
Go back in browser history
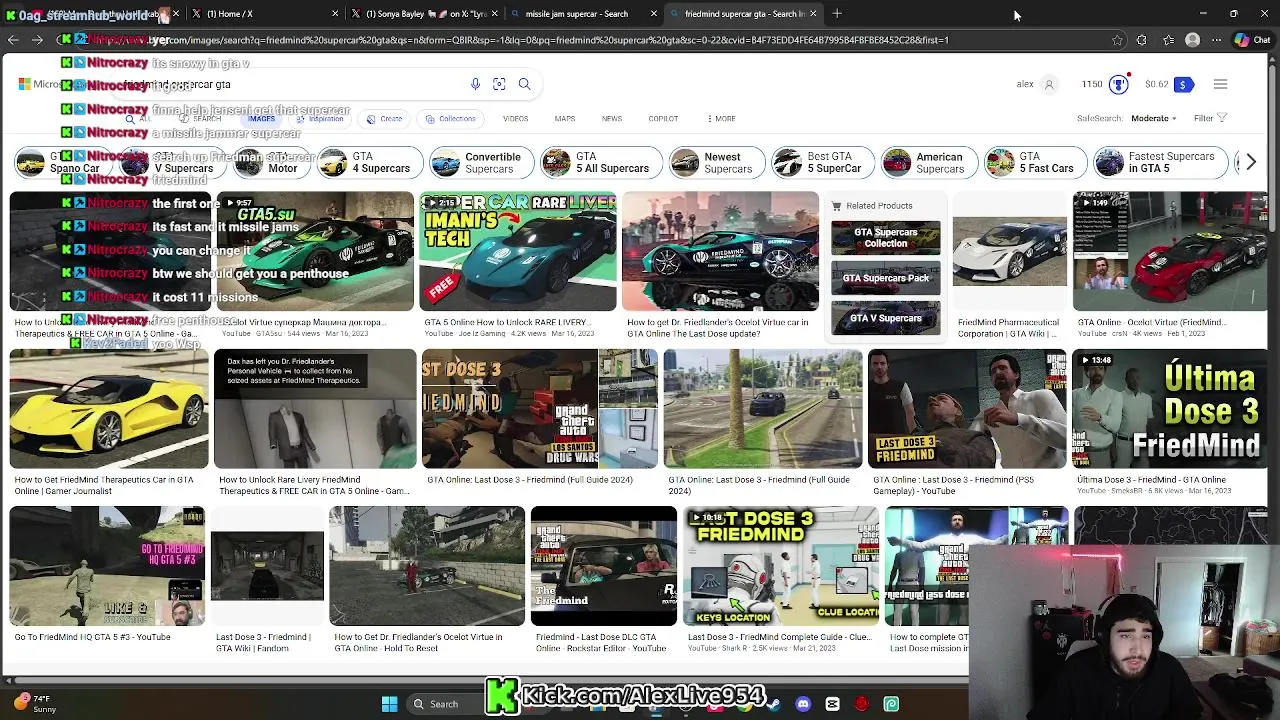(x=13, y=40)
